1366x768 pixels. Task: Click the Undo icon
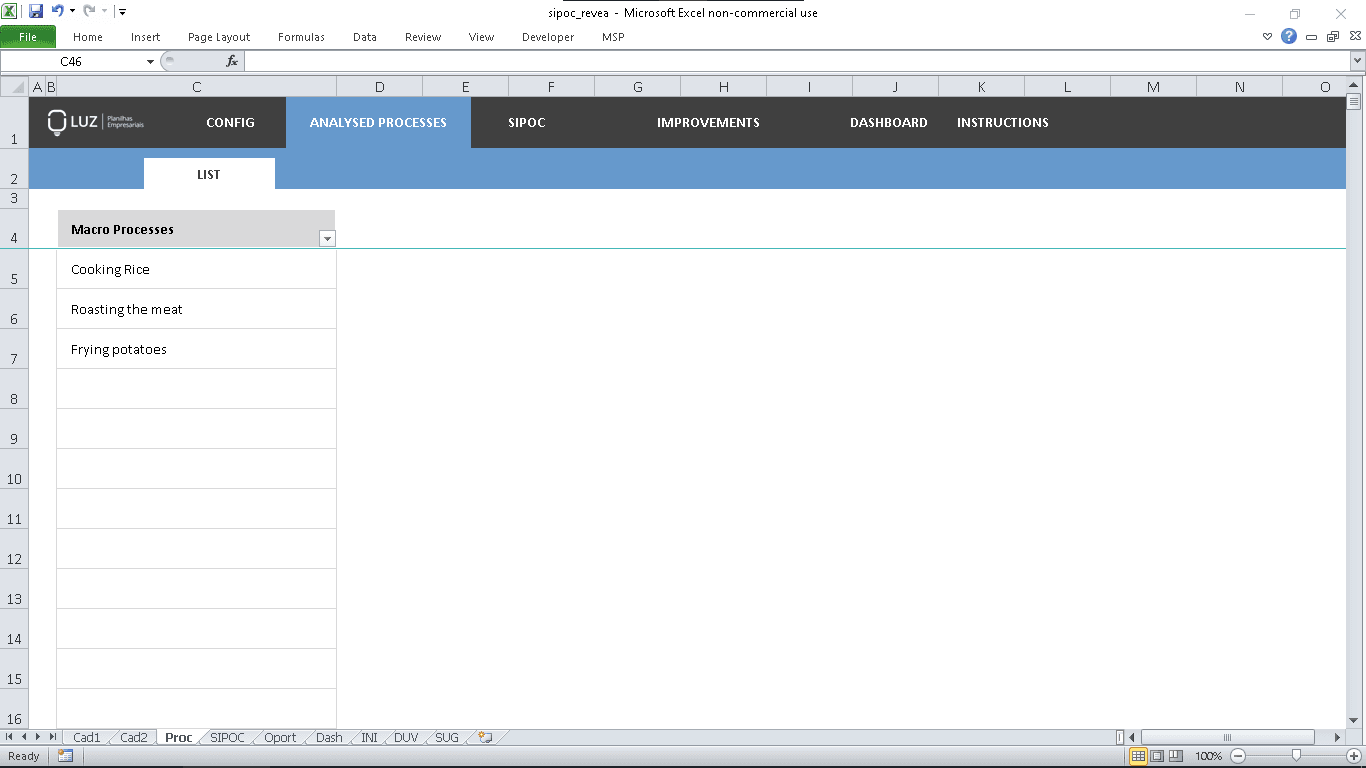pyautogui.click(x=56, y=10)
